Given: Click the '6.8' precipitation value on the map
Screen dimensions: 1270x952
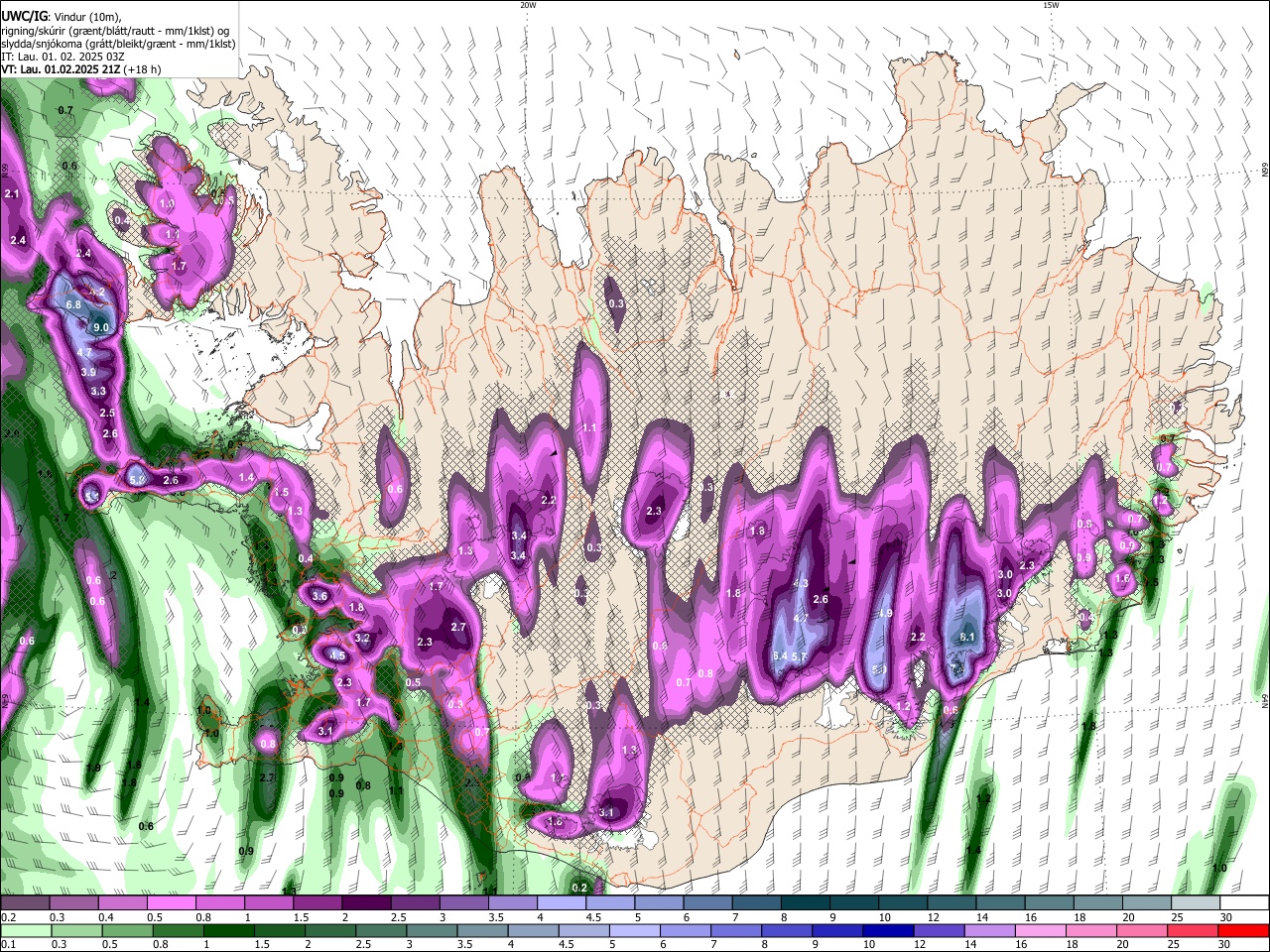Looking at the screenshot, I should pos(73,304).
